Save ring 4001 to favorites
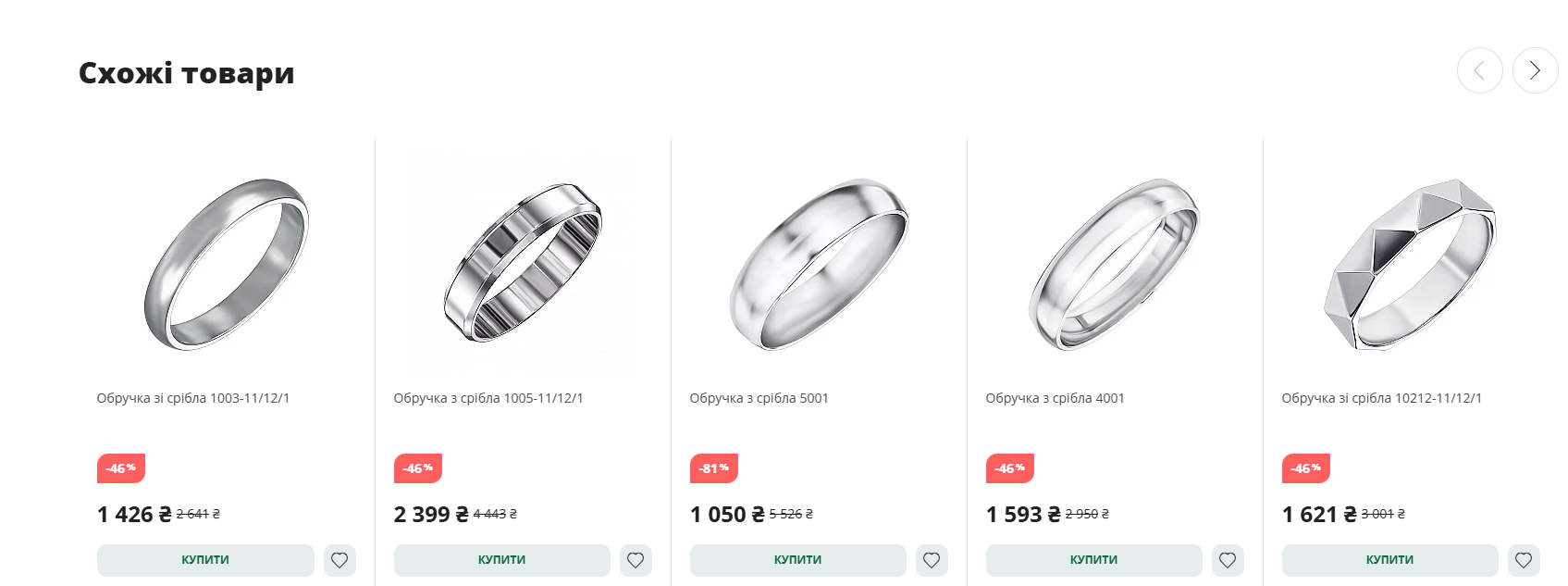Viewport: 1568px width, 586px height. click(x=1228, y=560)
